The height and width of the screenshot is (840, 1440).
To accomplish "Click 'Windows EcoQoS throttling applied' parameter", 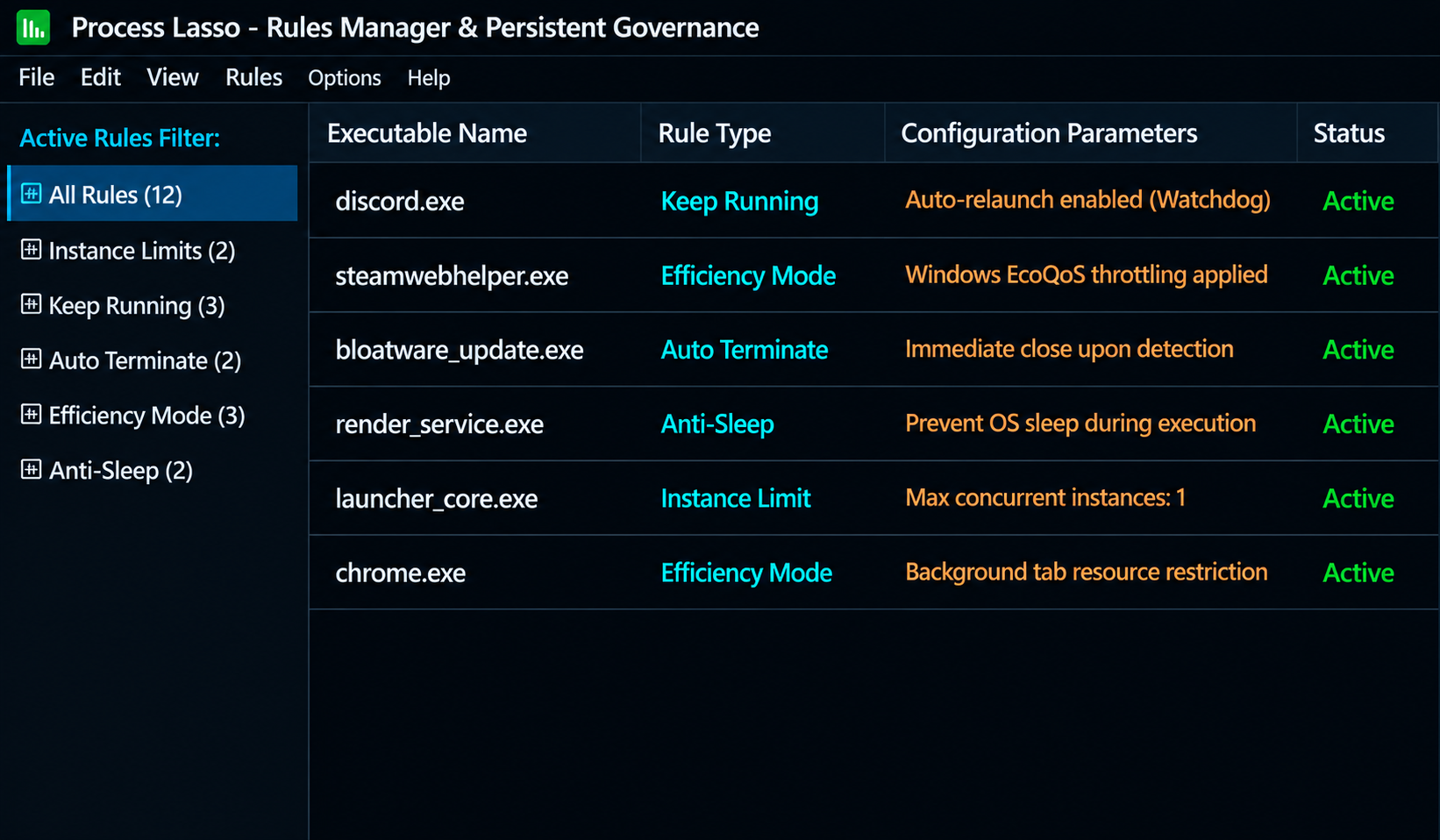I will click(1087, 274).
